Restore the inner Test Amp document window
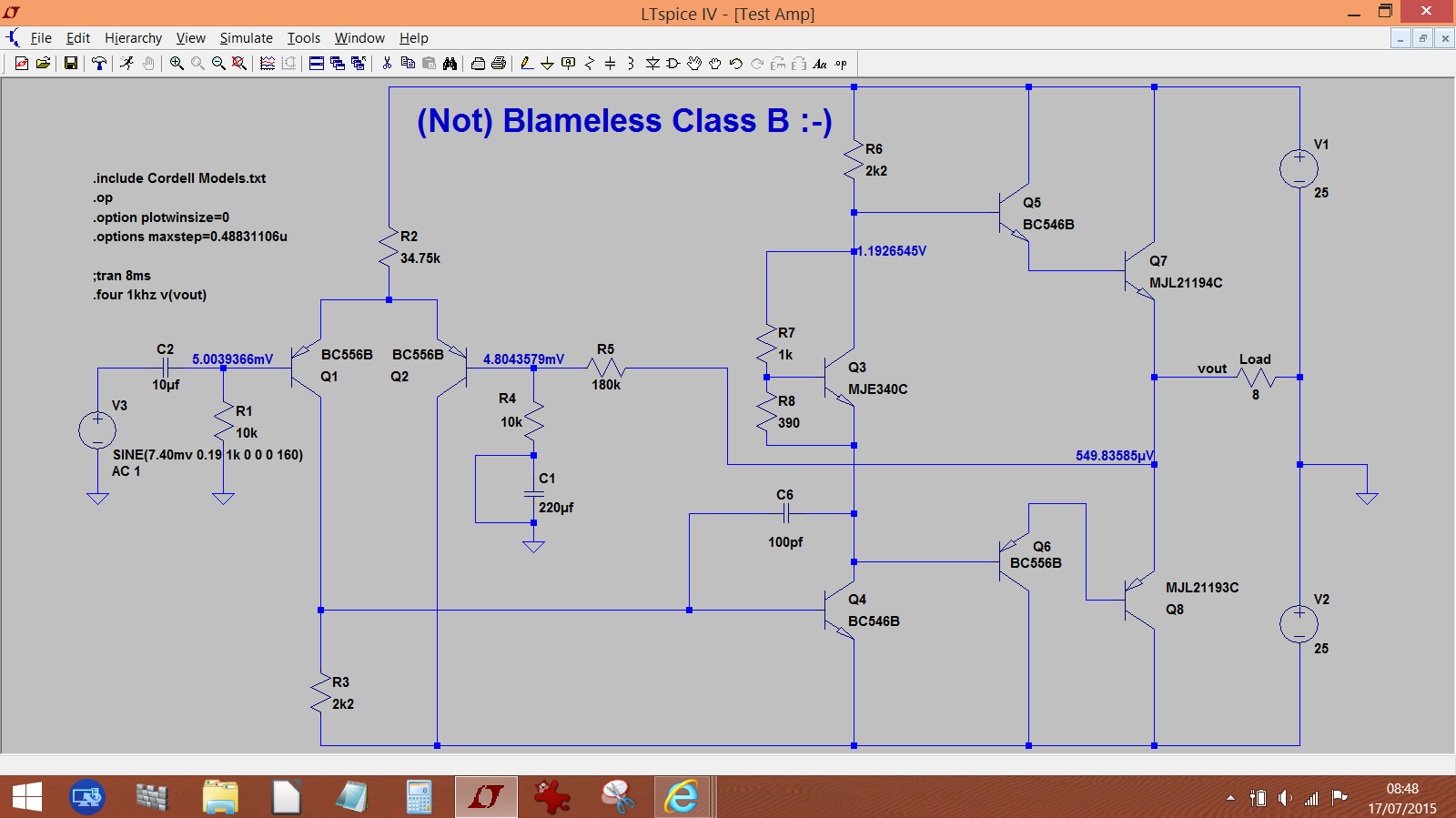Image resolution: width=1456 pixels, height=818 pixels. pyautogui.click(x=1423, y=38)
